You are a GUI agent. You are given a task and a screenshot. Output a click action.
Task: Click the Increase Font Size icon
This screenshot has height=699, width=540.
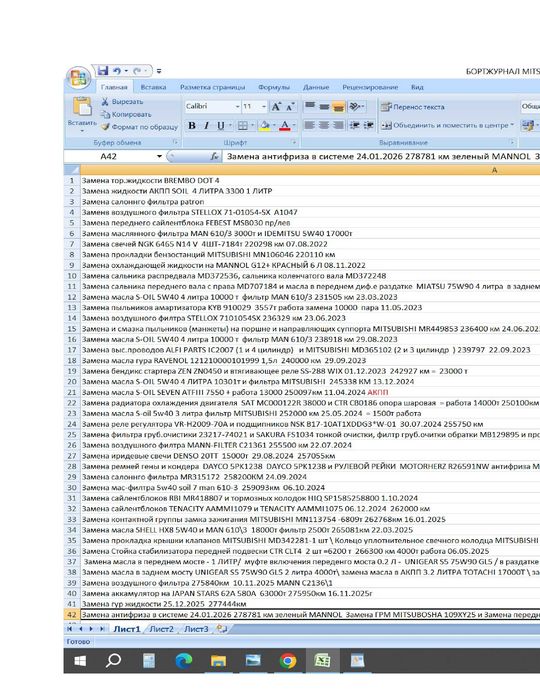(276, 107)
